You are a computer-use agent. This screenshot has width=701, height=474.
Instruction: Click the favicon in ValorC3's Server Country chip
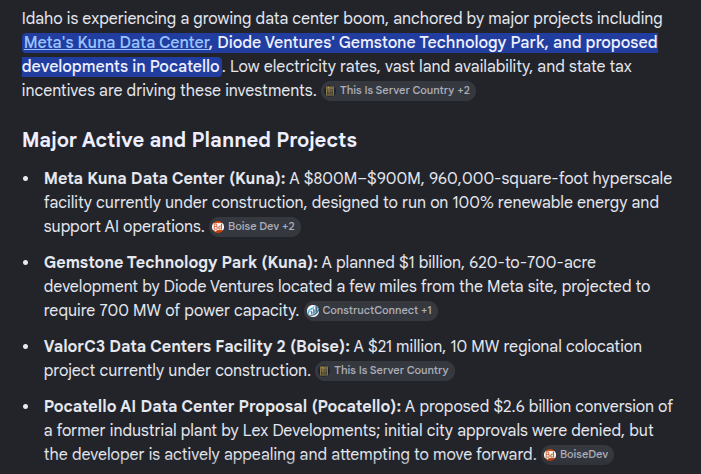325,371
